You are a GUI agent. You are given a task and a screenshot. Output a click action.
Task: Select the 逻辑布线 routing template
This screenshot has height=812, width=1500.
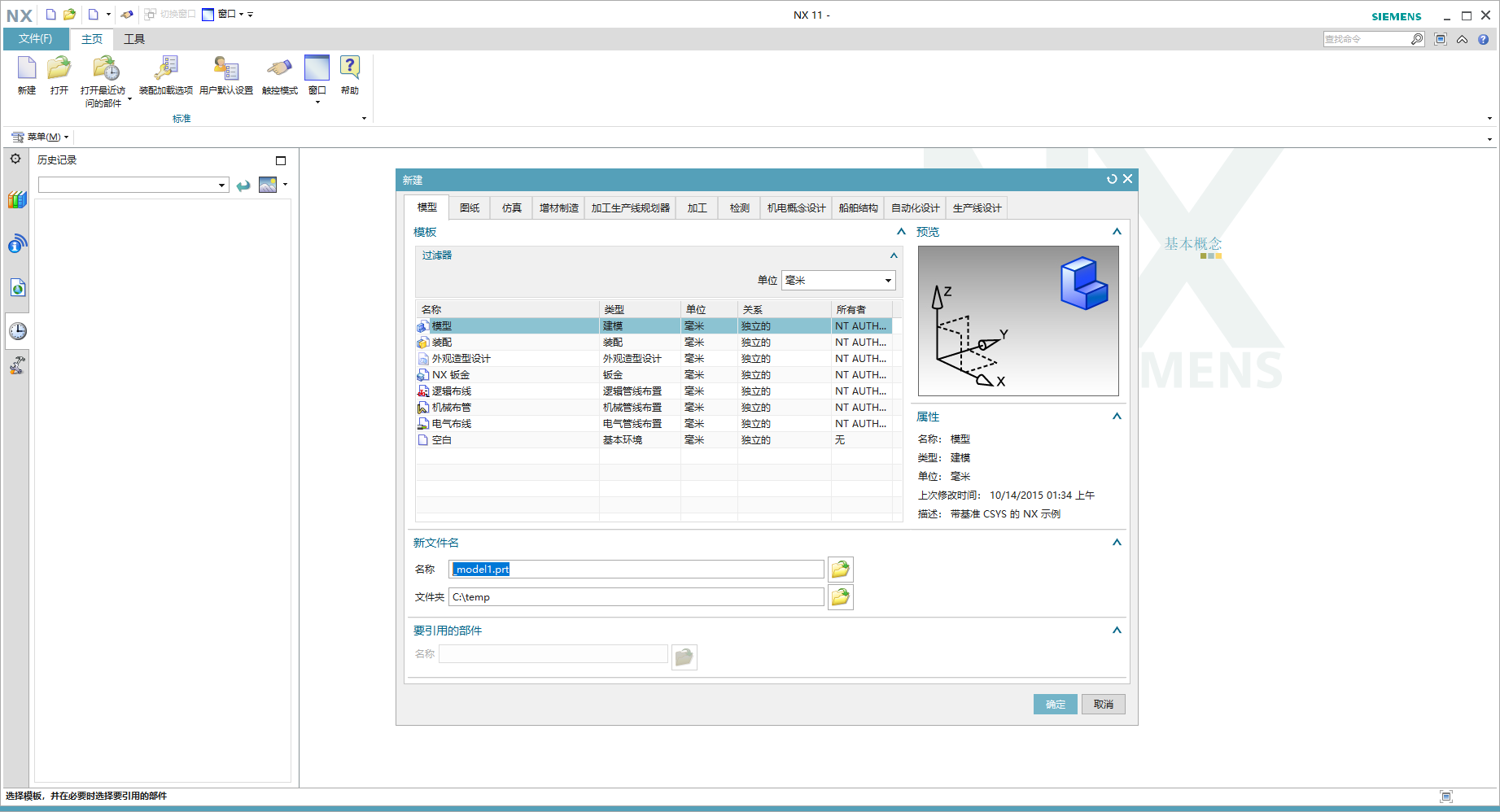click(x=654, y=391)
